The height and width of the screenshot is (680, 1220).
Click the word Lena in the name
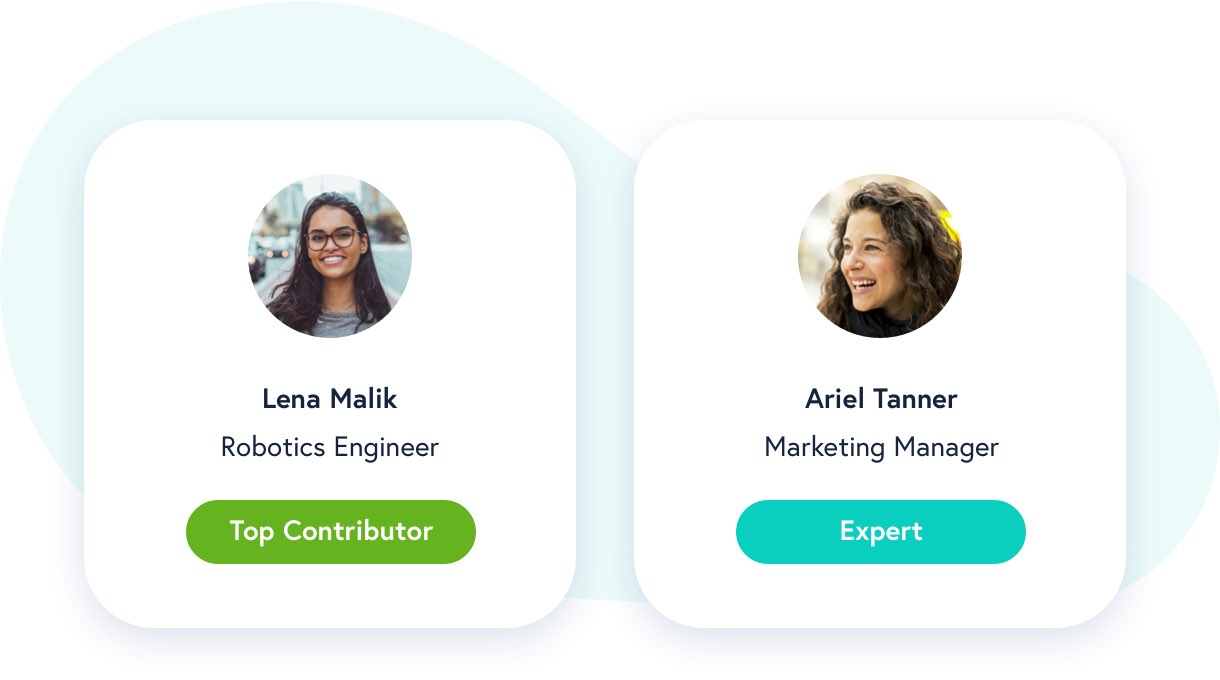(291, 399)
